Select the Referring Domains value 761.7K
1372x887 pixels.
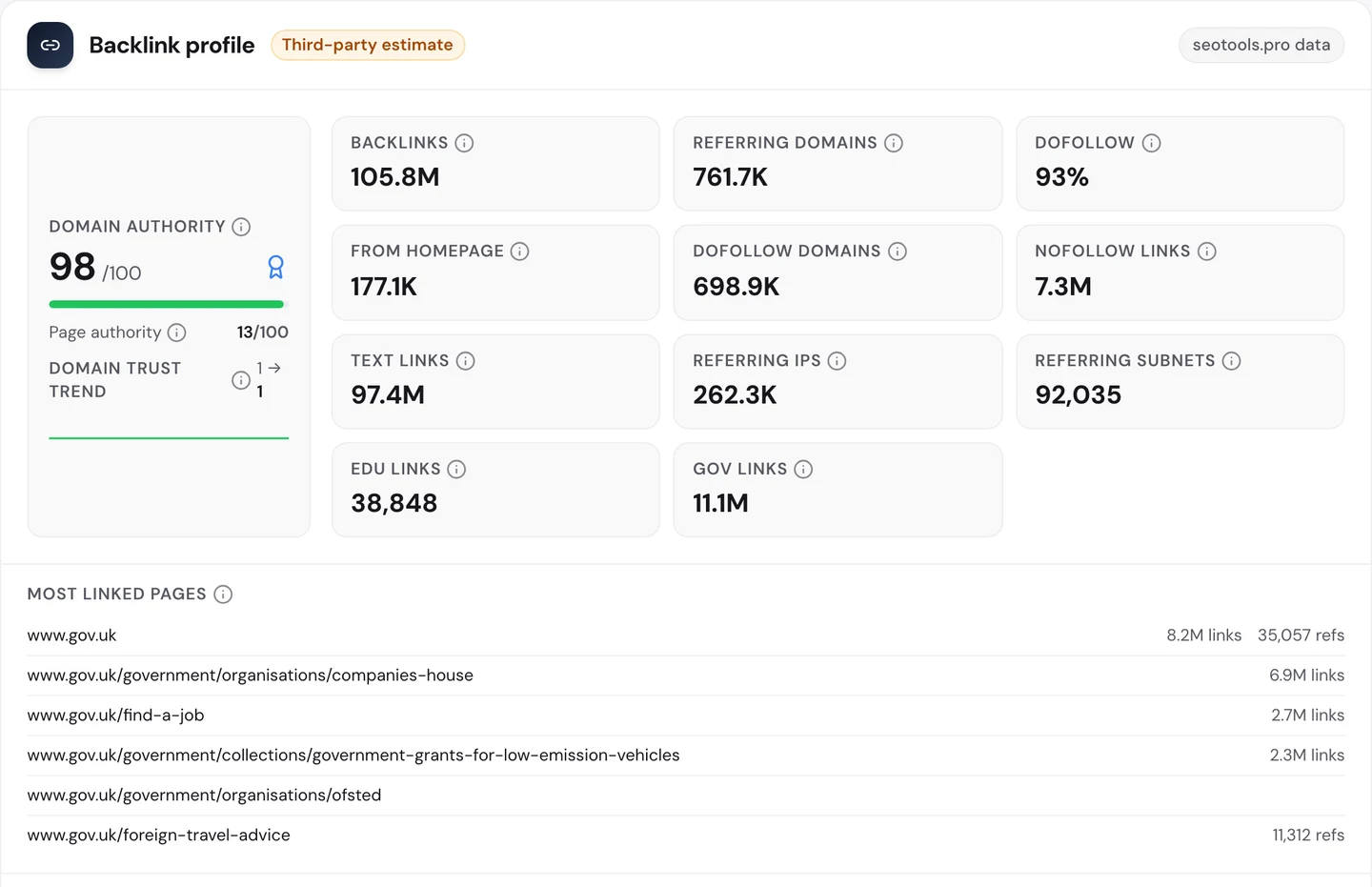coord(731,177)
